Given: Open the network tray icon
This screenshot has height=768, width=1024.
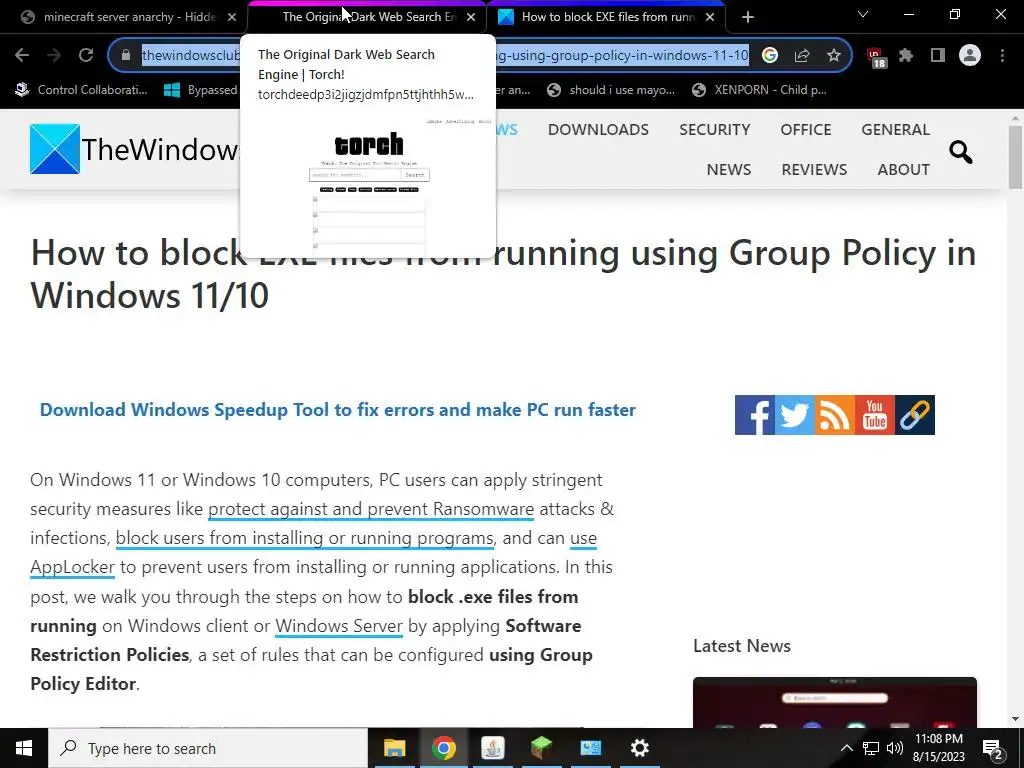Looking at the screenshot, I should pos(871,748).
